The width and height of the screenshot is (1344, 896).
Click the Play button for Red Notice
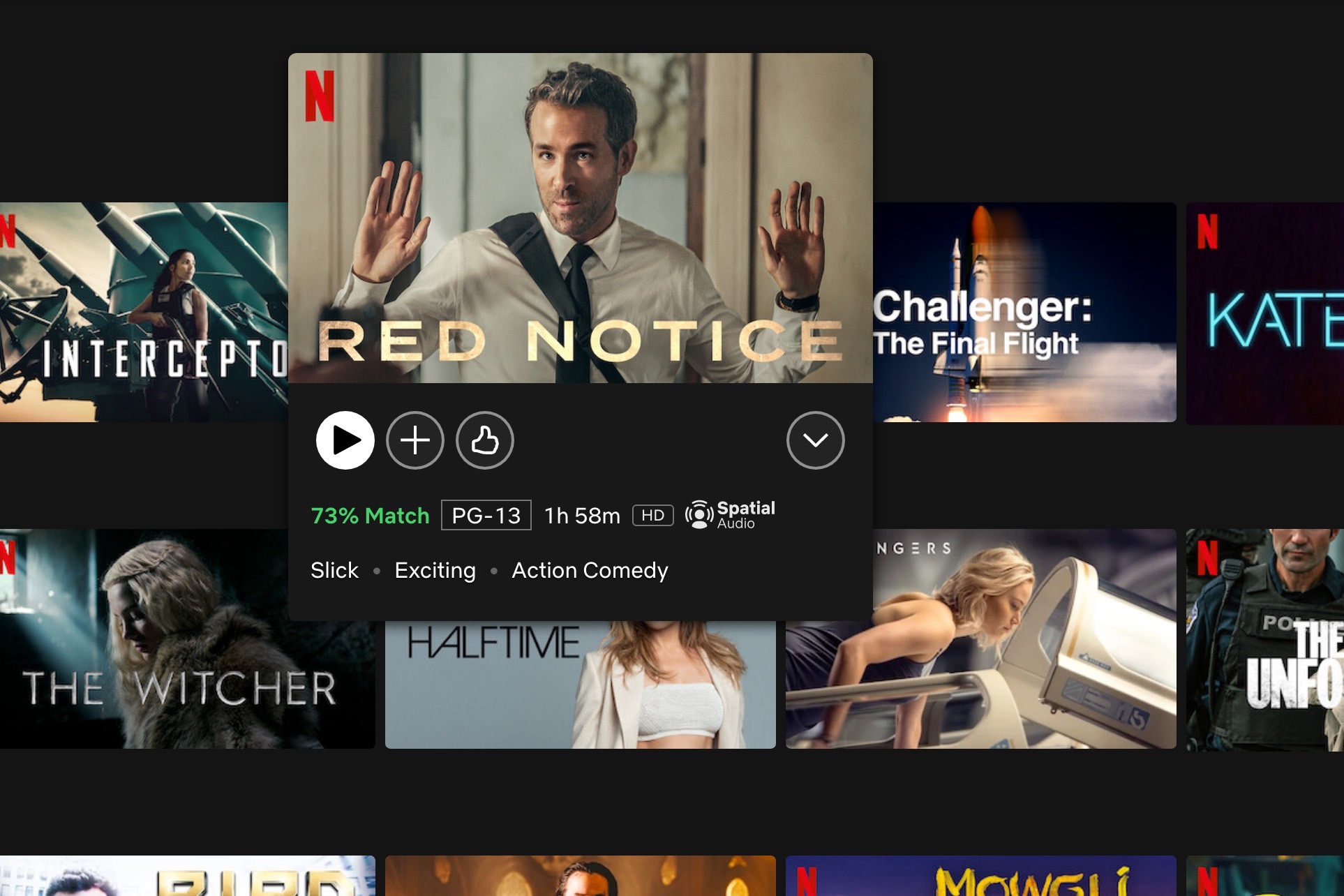click(345, 439)
